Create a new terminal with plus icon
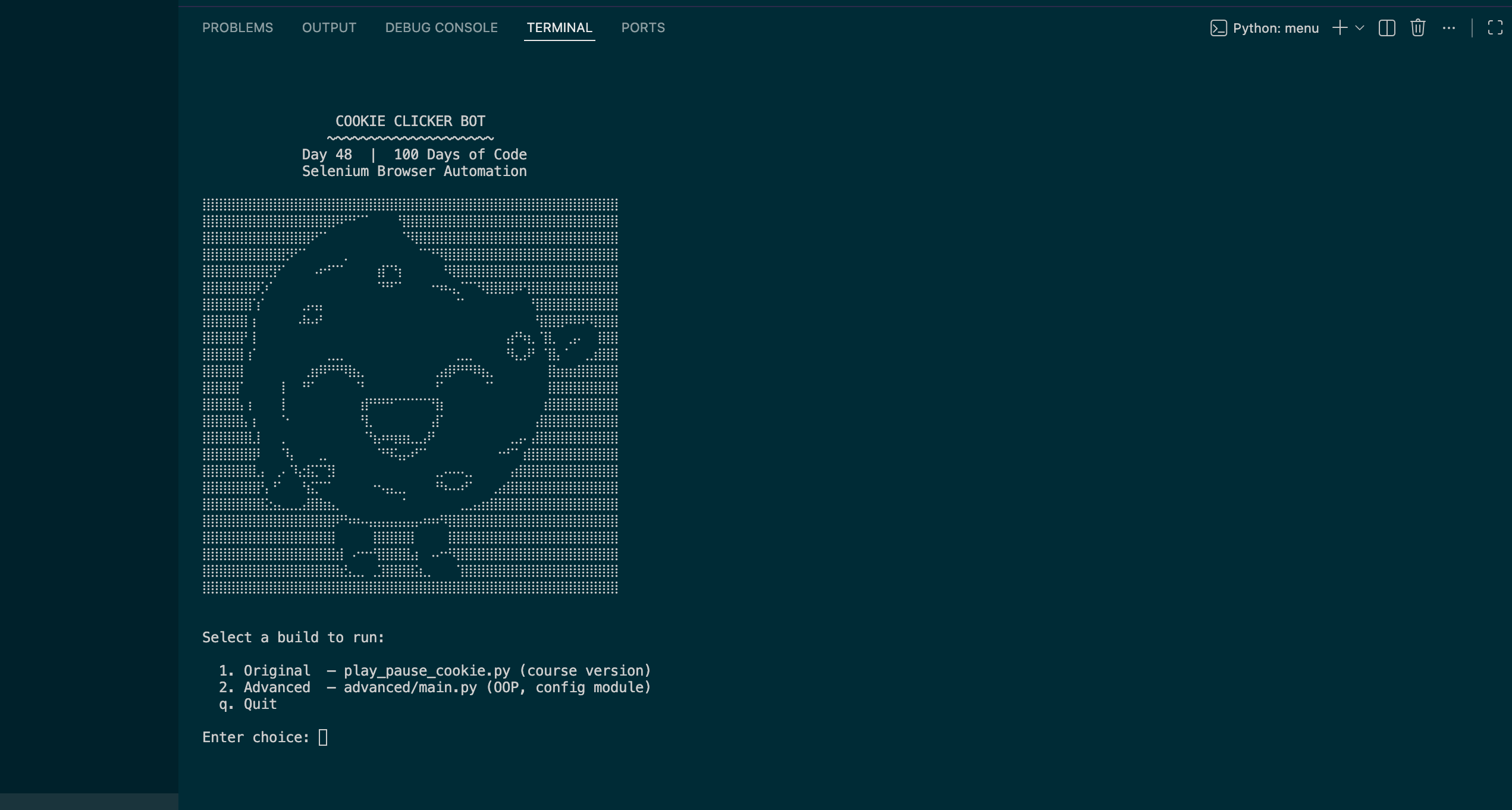Screen dimensions: 1512x810 [1340, 28]
